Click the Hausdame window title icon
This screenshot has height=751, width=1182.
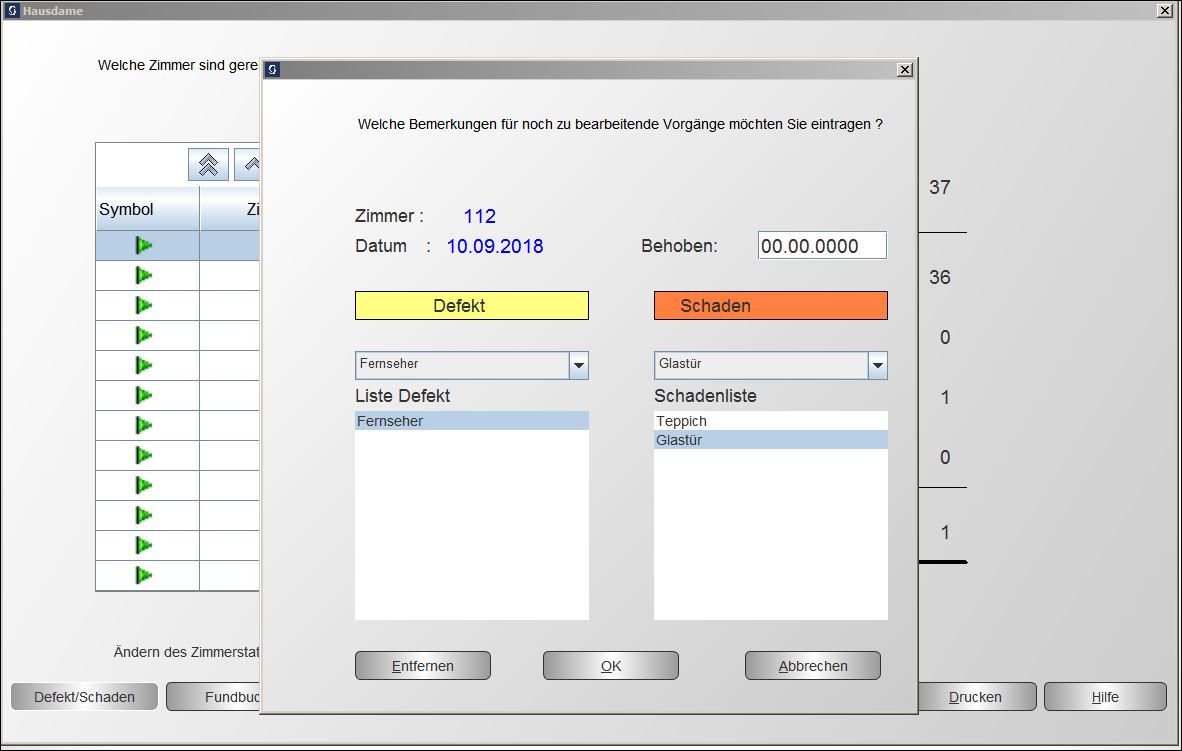click(12, 11)
